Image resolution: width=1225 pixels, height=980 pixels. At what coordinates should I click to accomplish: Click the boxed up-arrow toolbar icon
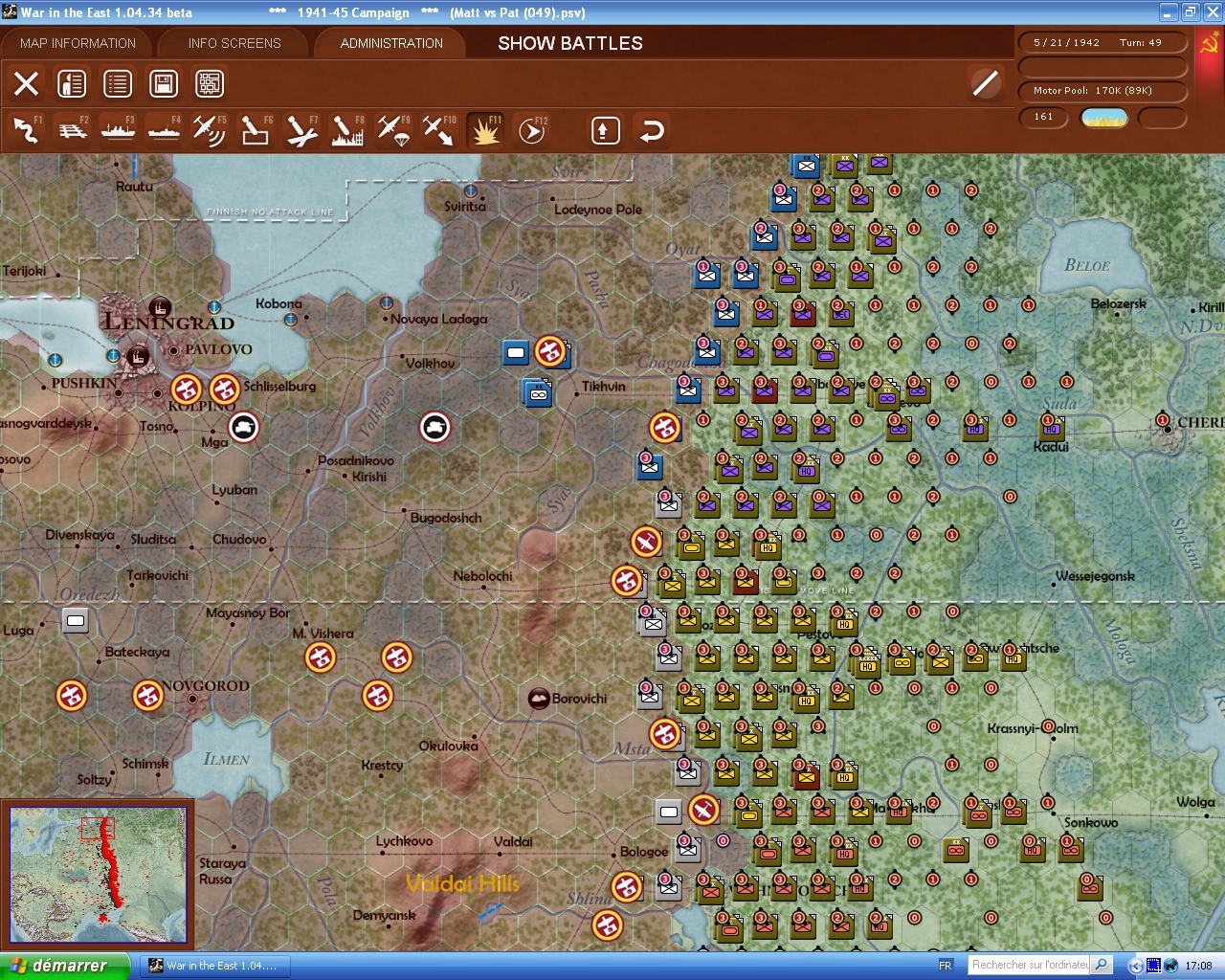point(605,130)
